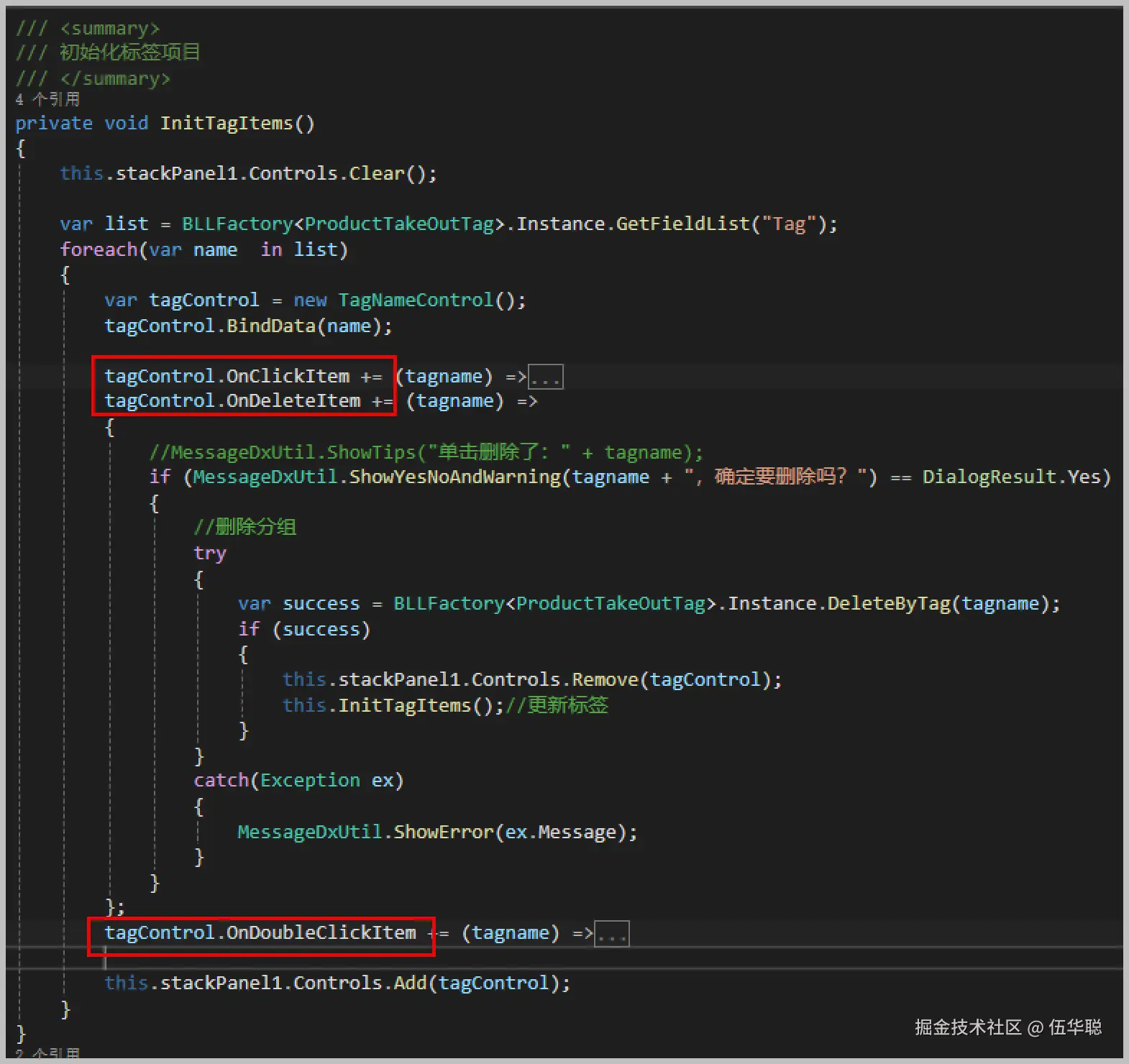Image resolution: width=1129 pixels, height=1064 pixels.
Task: Select the GetFieldList method call
Action: [683, 224]
